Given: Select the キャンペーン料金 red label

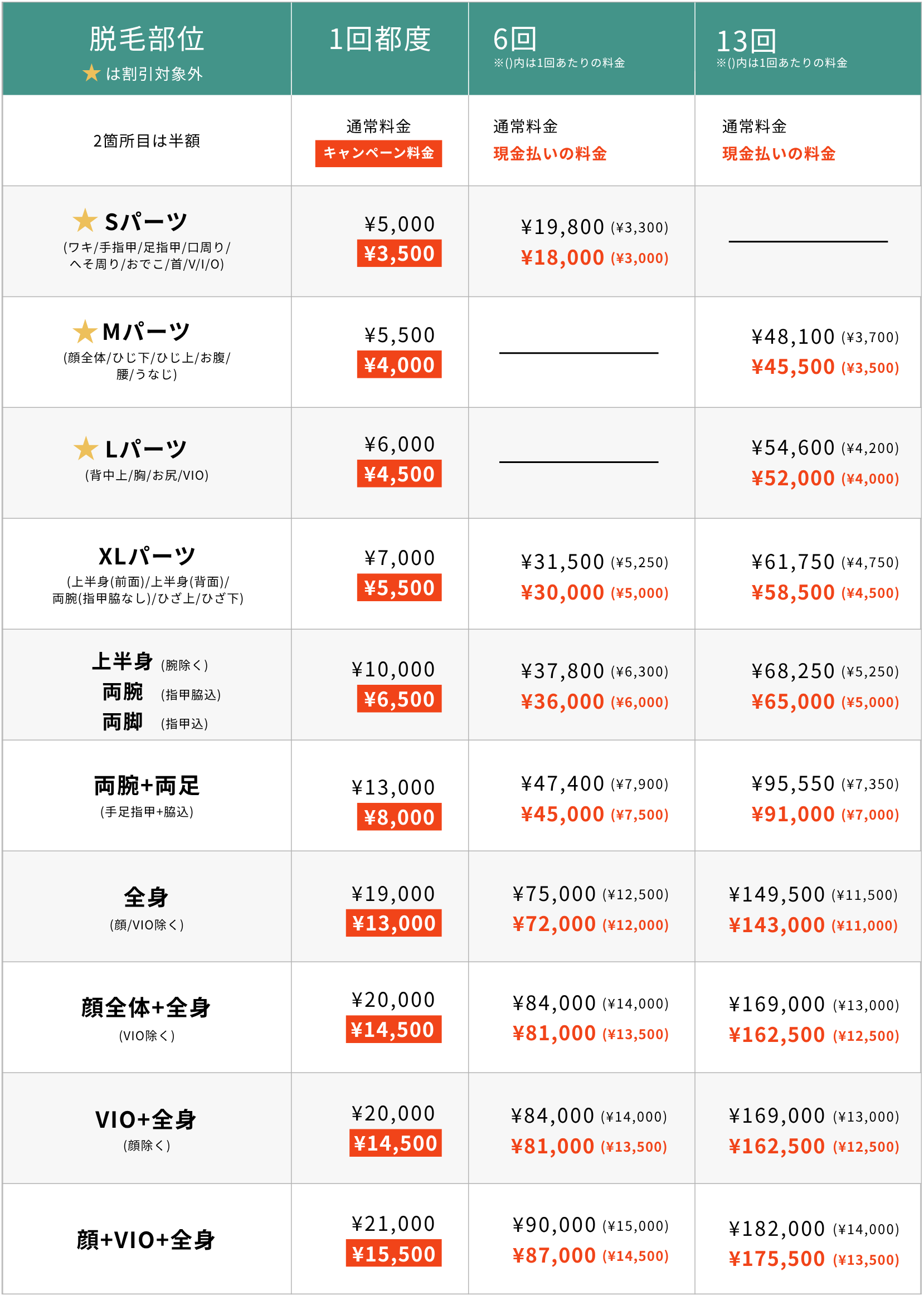Looking at the screenshot, I should [x=378, y=153].
